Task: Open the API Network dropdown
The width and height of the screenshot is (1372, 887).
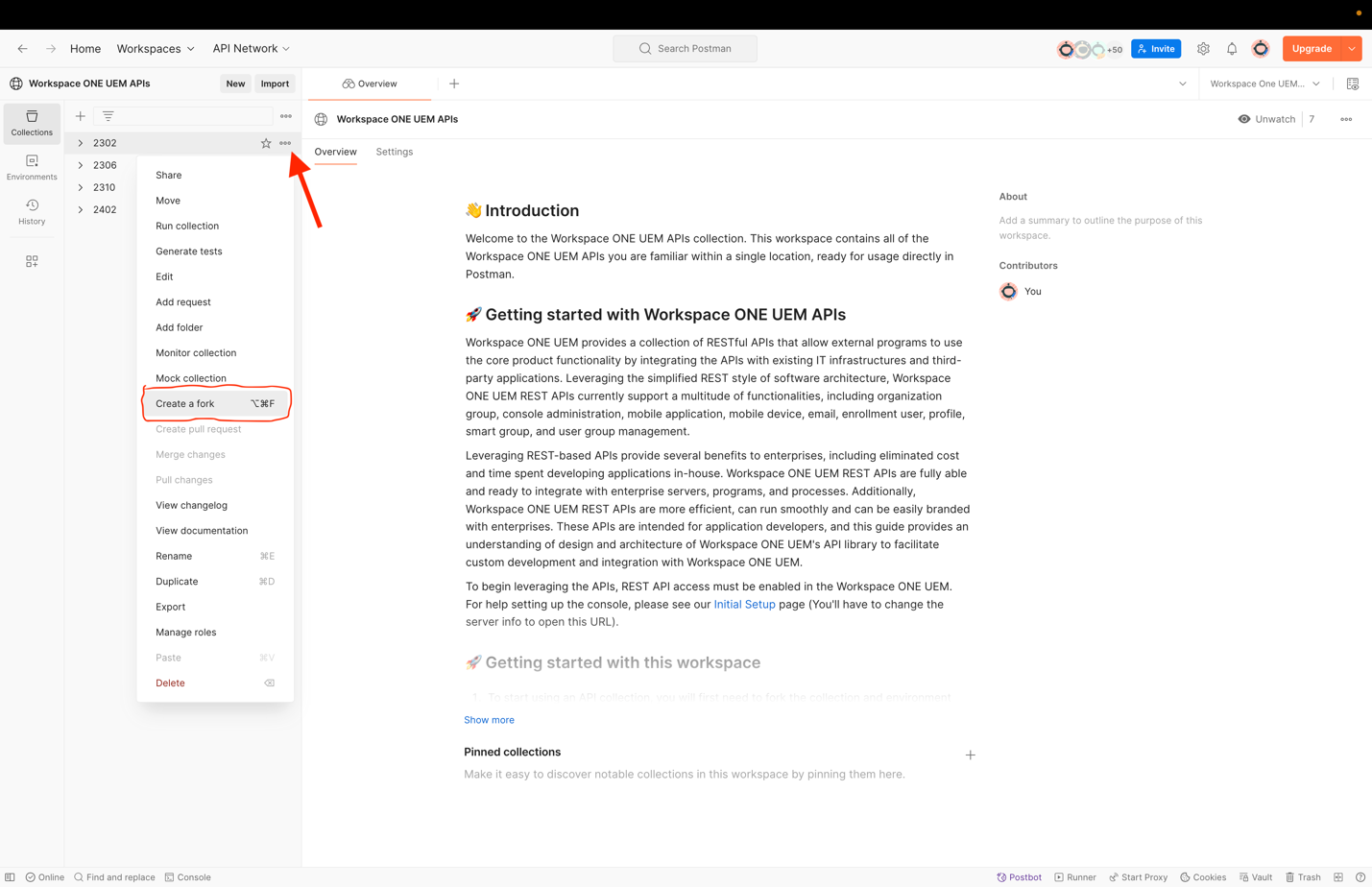Action: (x=251, y=48)
